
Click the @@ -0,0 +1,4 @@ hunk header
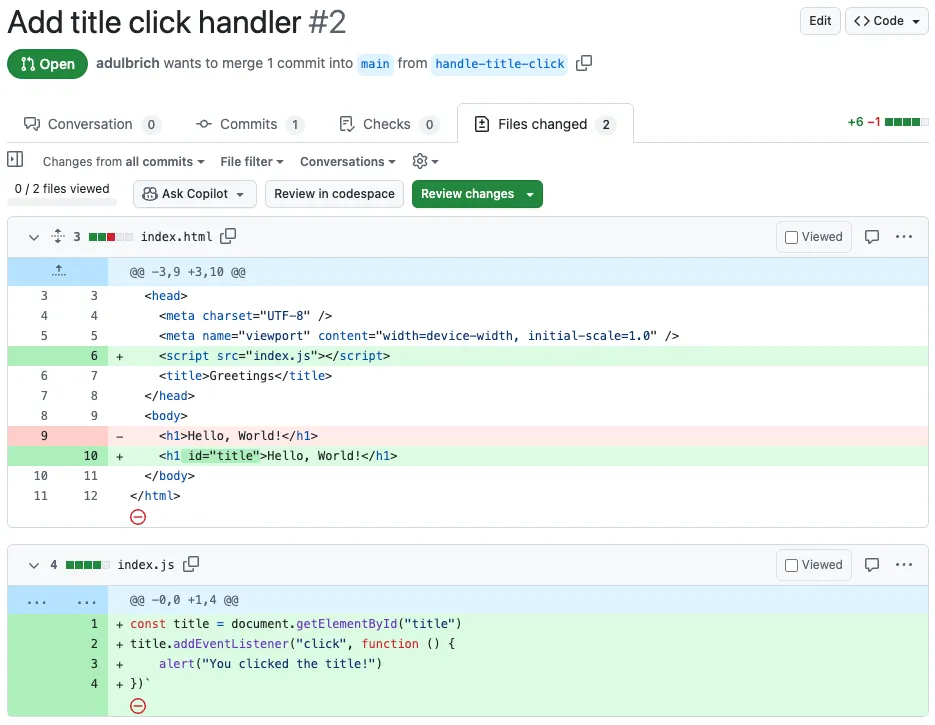point(184,600)
